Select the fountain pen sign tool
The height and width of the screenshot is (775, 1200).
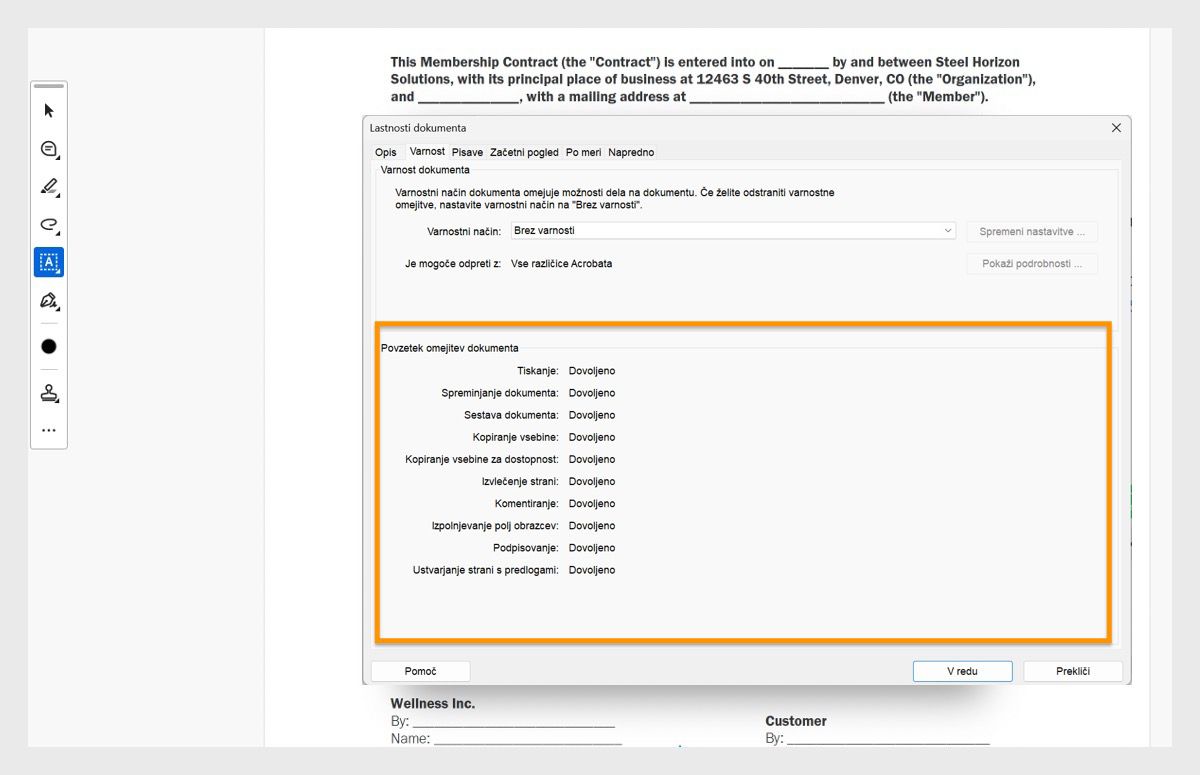pos(49,300)
